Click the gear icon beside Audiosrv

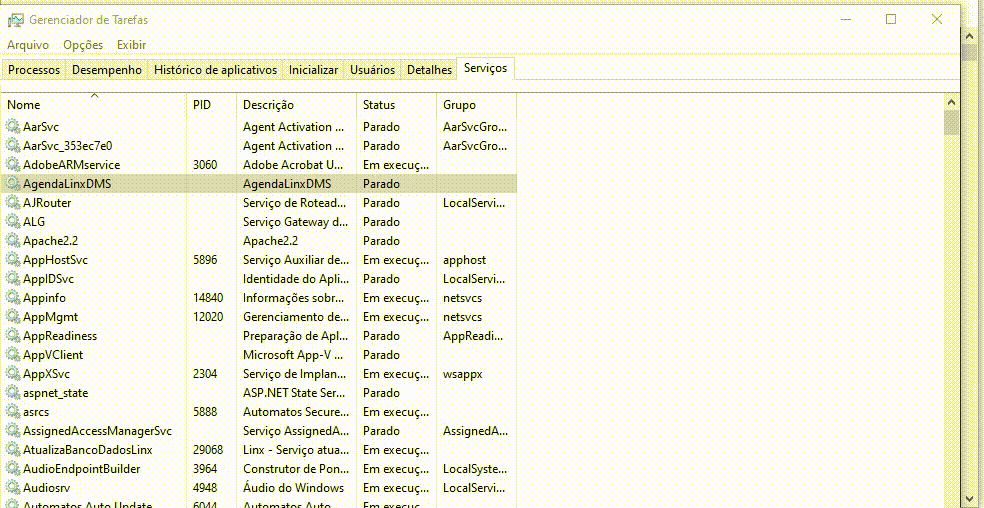[x=13, y=488]
